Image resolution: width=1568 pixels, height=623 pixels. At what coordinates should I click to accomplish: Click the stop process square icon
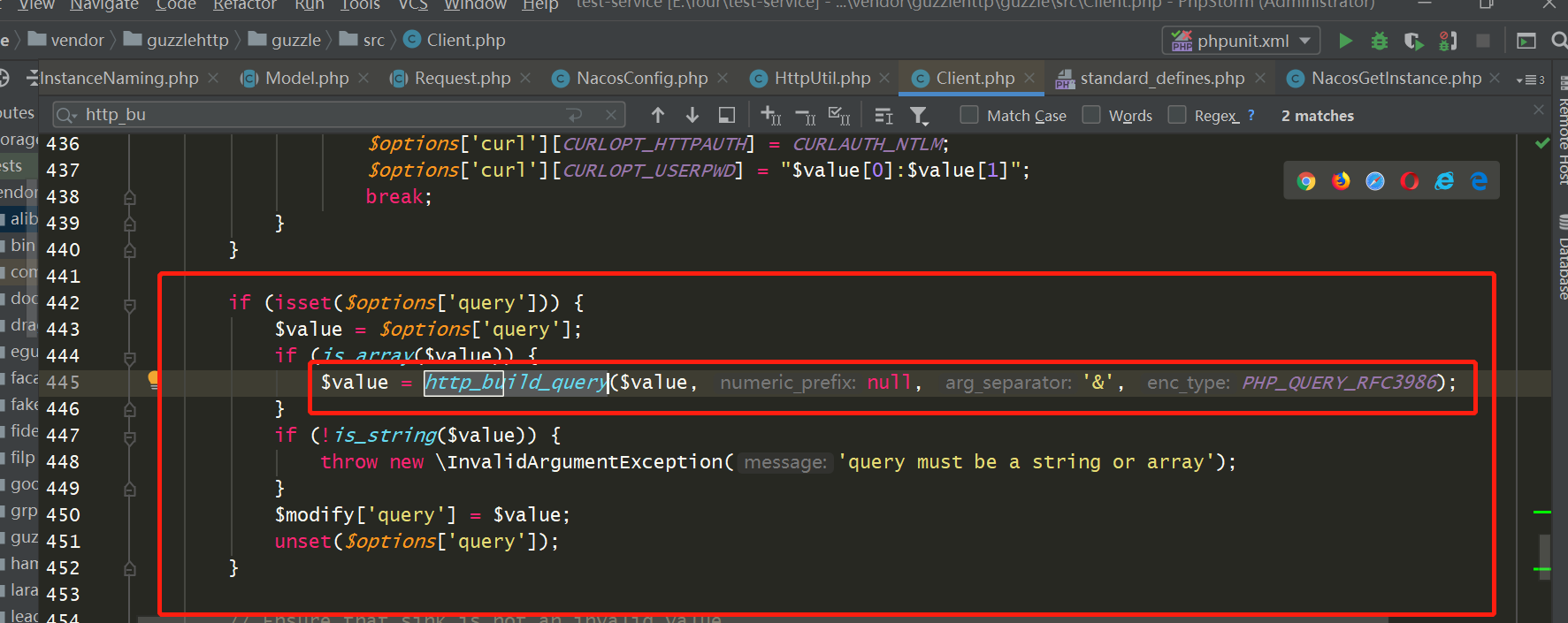point(1483,41)
